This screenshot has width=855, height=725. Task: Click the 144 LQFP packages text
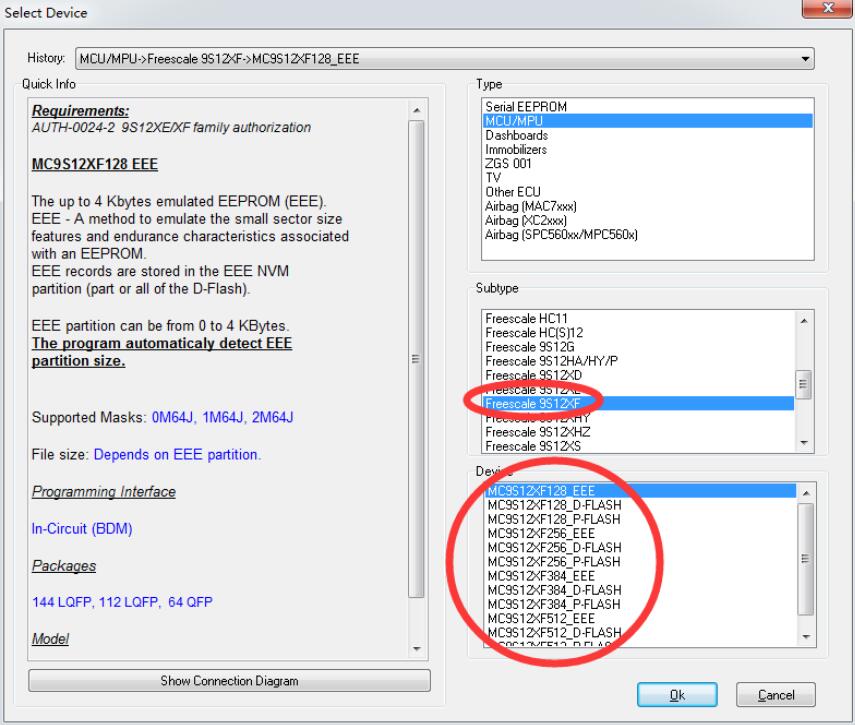62,602
